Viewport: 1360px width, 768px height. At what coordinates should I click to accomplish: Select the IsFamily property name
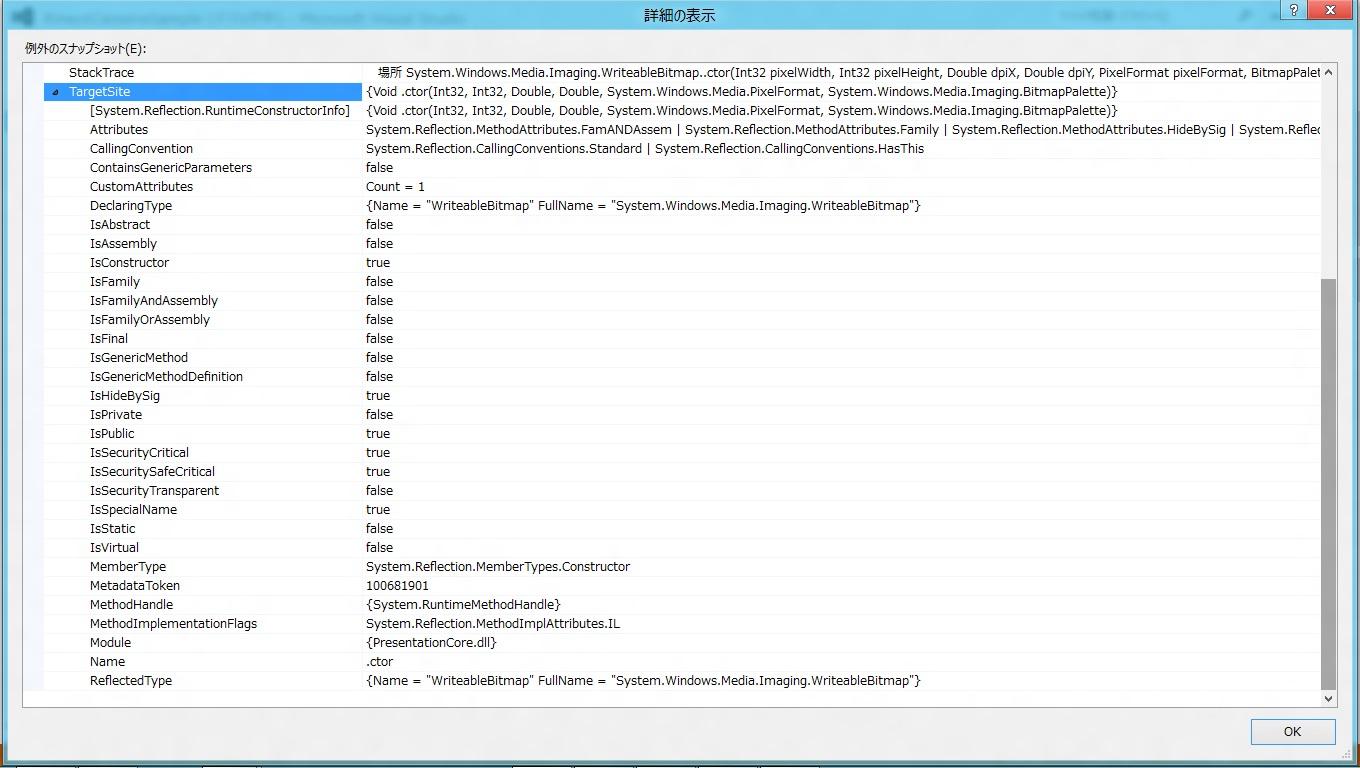pyautogui.click(x=115, y=282)
